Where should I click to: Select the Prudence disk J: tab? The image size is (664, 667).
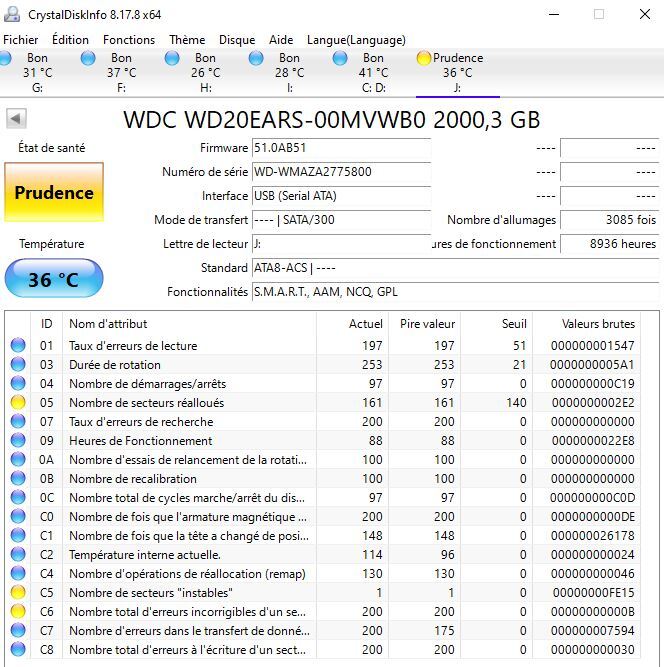(x=457, y=72)
